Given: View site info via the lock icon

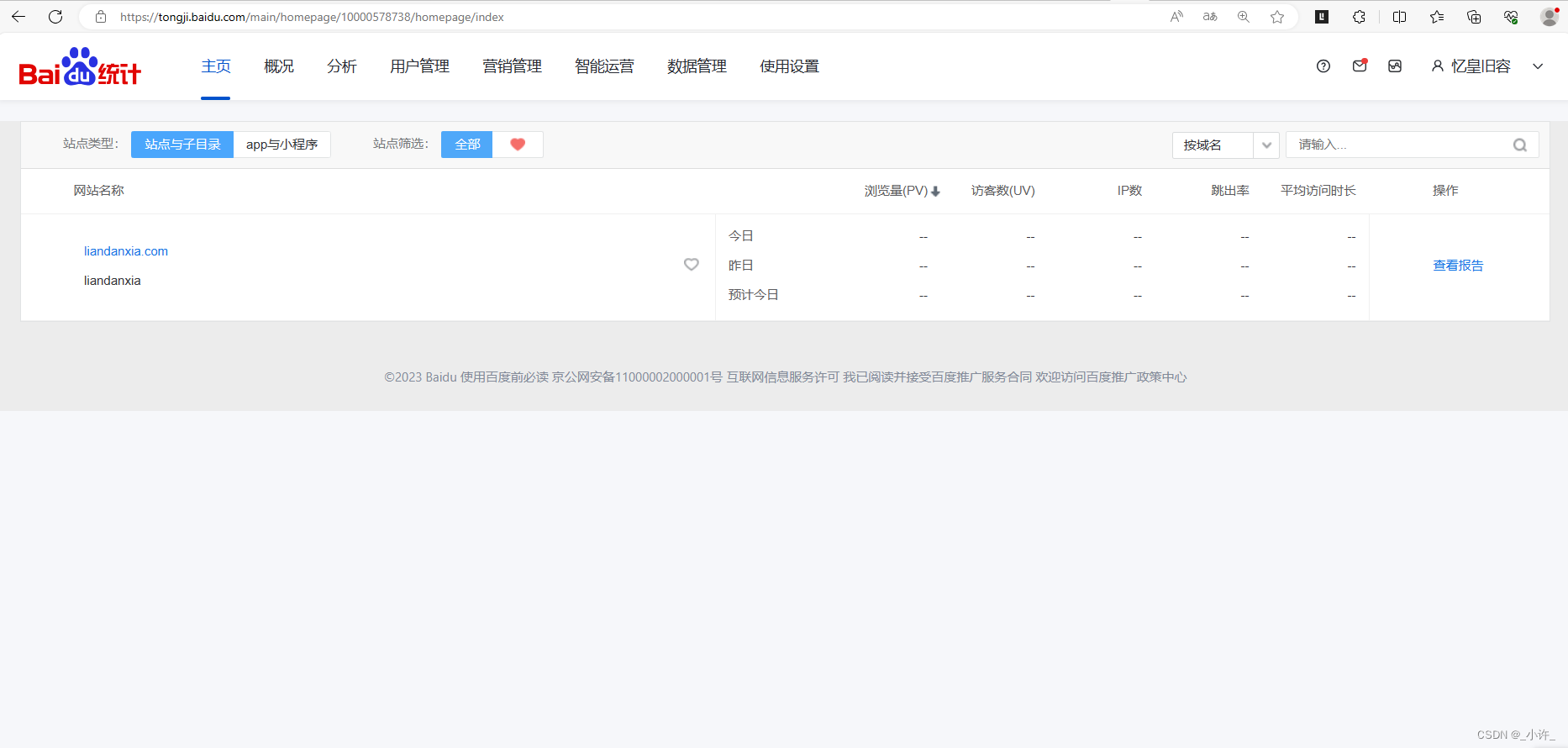Looking at the screenshot, I should click(101, 17).
